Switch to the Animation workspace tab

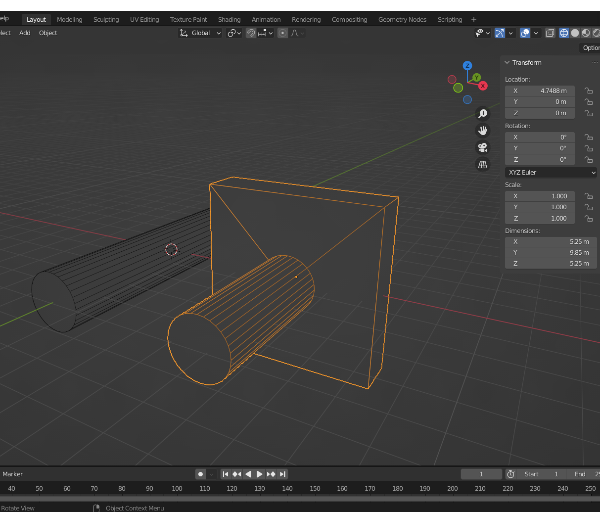(x=266, y=20)
